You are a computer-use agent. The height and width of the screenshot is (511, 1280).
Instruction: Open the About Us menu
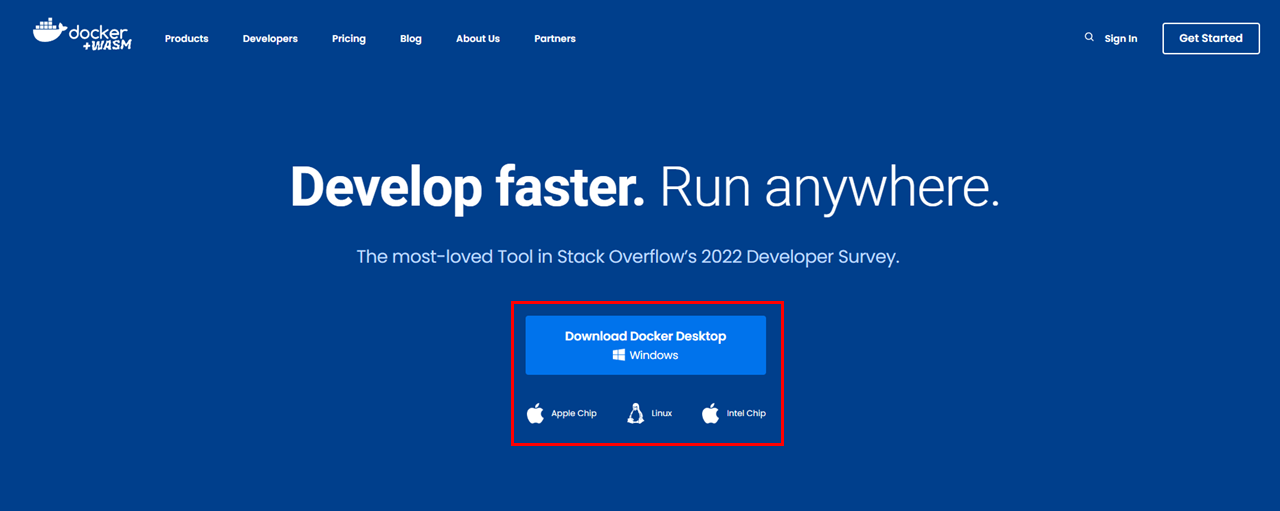point(478,39)
